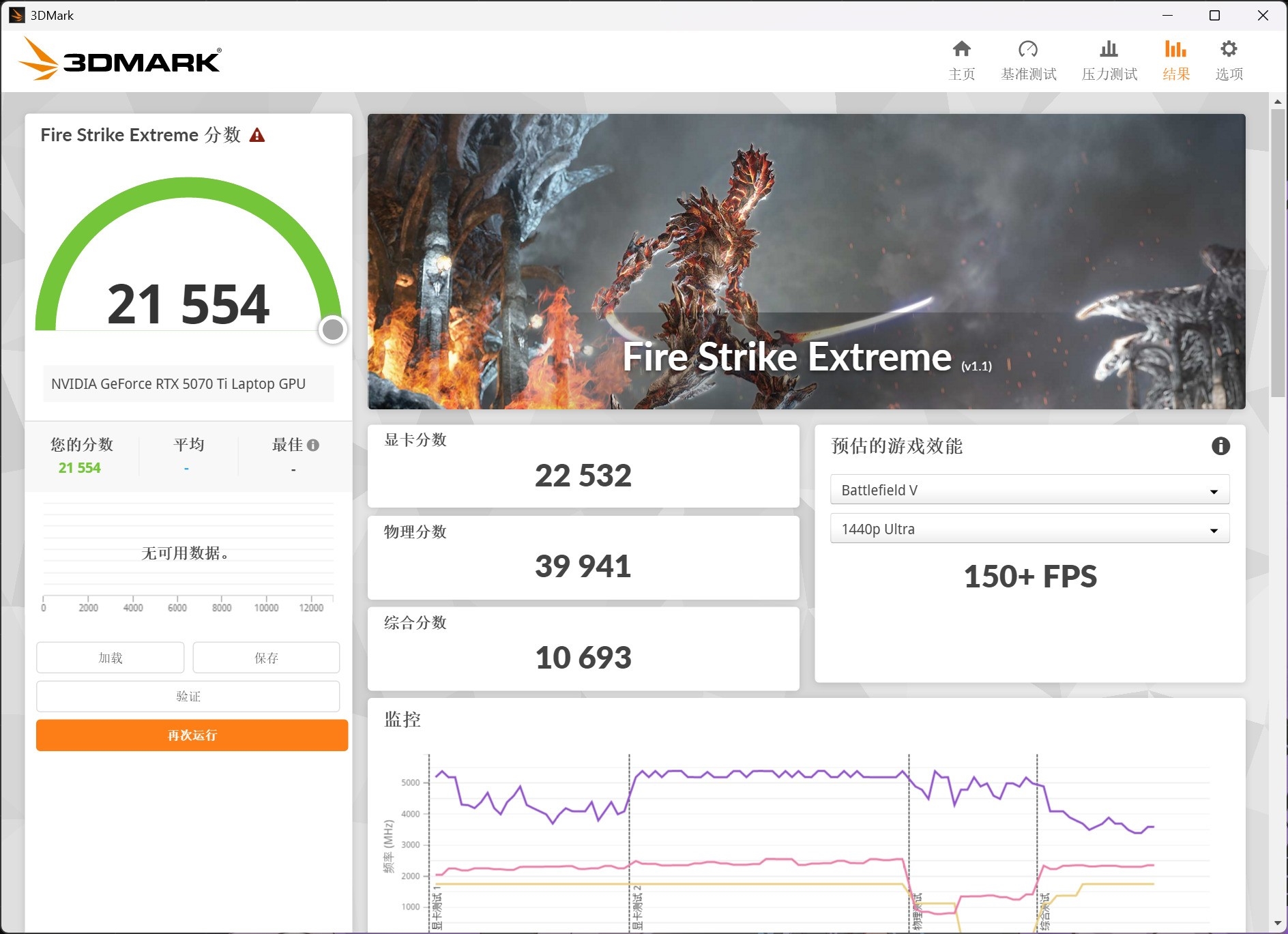Click info icon in estimated game performance panel
The width and height of the screenshot is (1288, 934).
pos(1220,446)
